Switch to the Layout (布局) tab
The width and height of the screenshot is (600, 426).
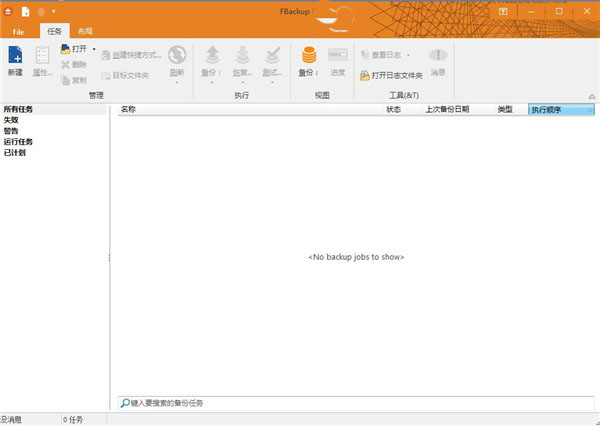(x=85, y=31)
